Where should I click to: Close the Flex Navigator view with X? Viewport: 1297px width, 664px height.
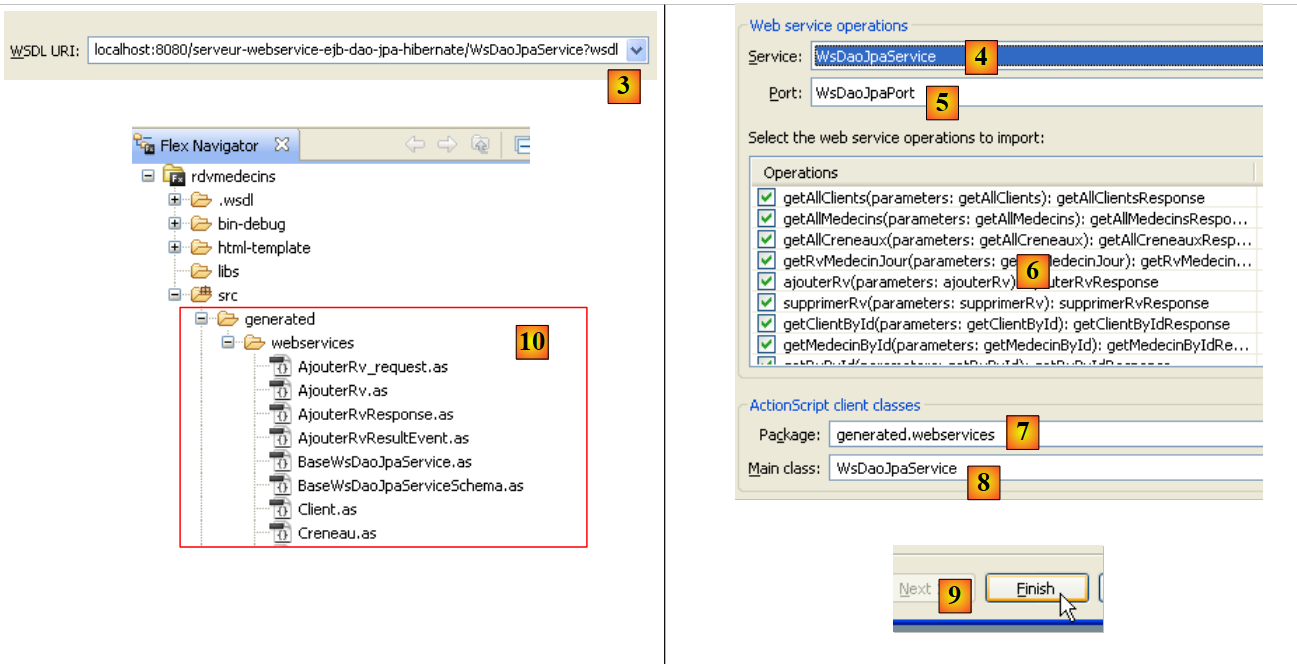tap(282, 145)
